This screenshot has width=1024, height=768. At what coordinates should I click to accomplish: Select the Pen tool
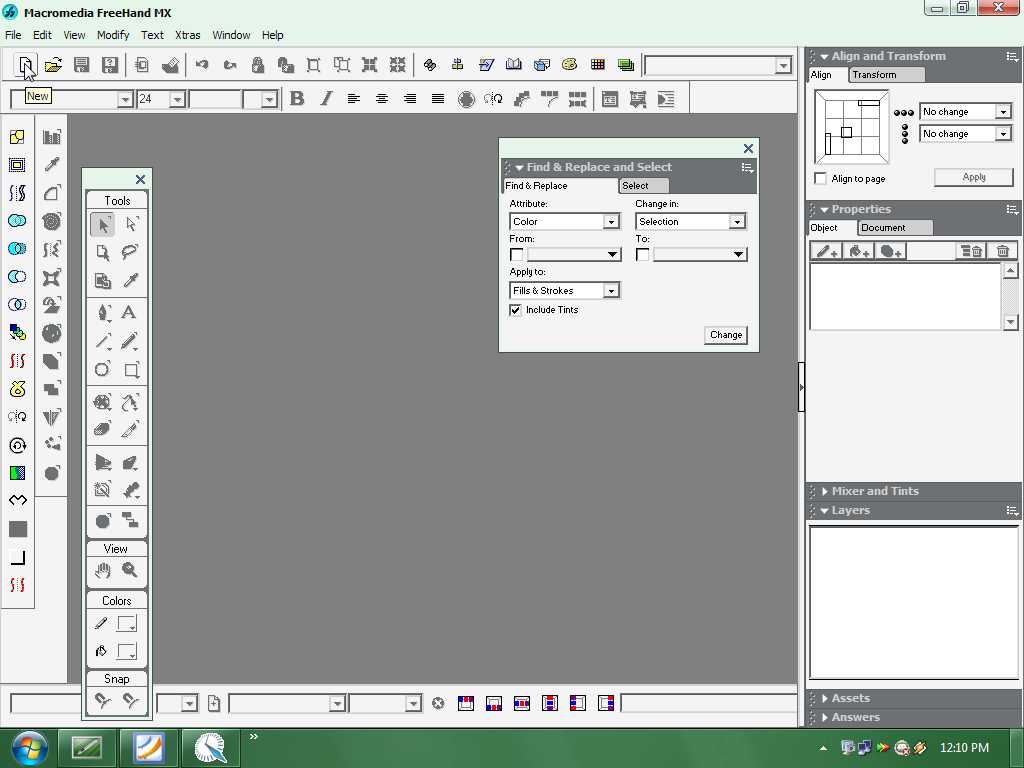pyautogui.click(x=103, y=312)
